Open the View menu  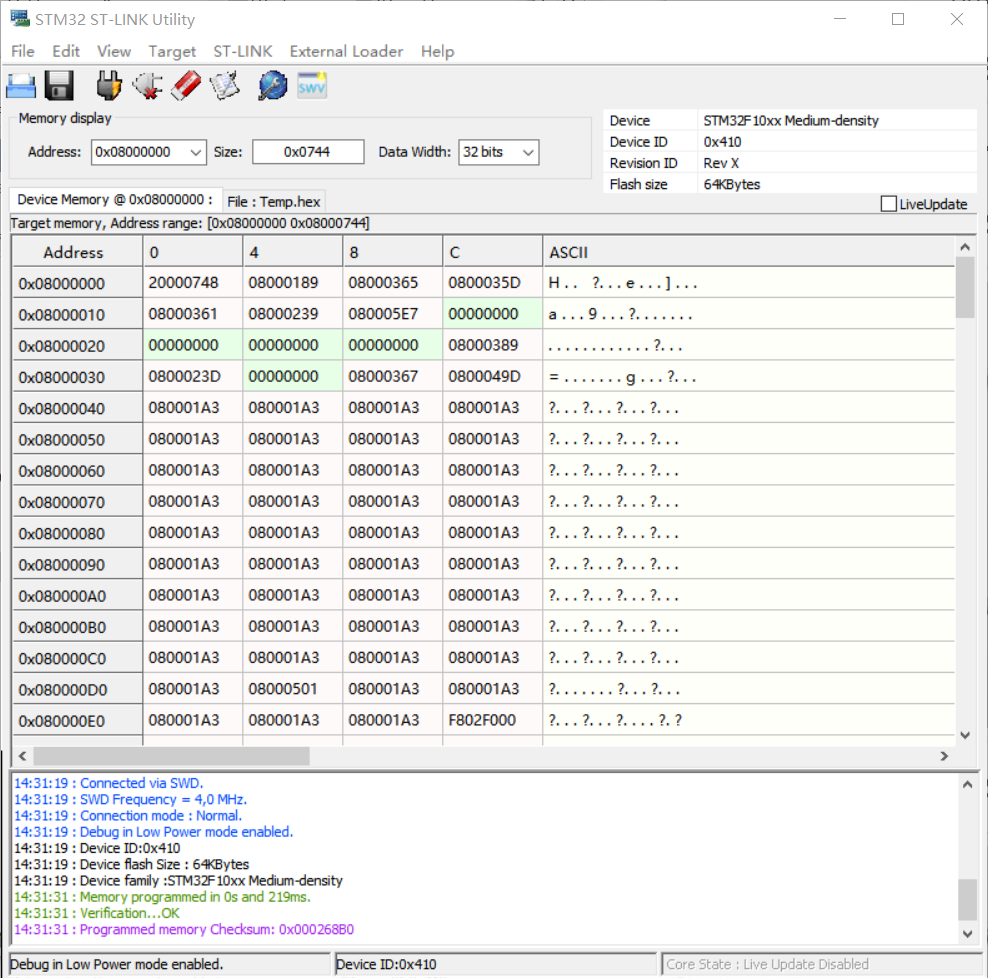[114, 51]
